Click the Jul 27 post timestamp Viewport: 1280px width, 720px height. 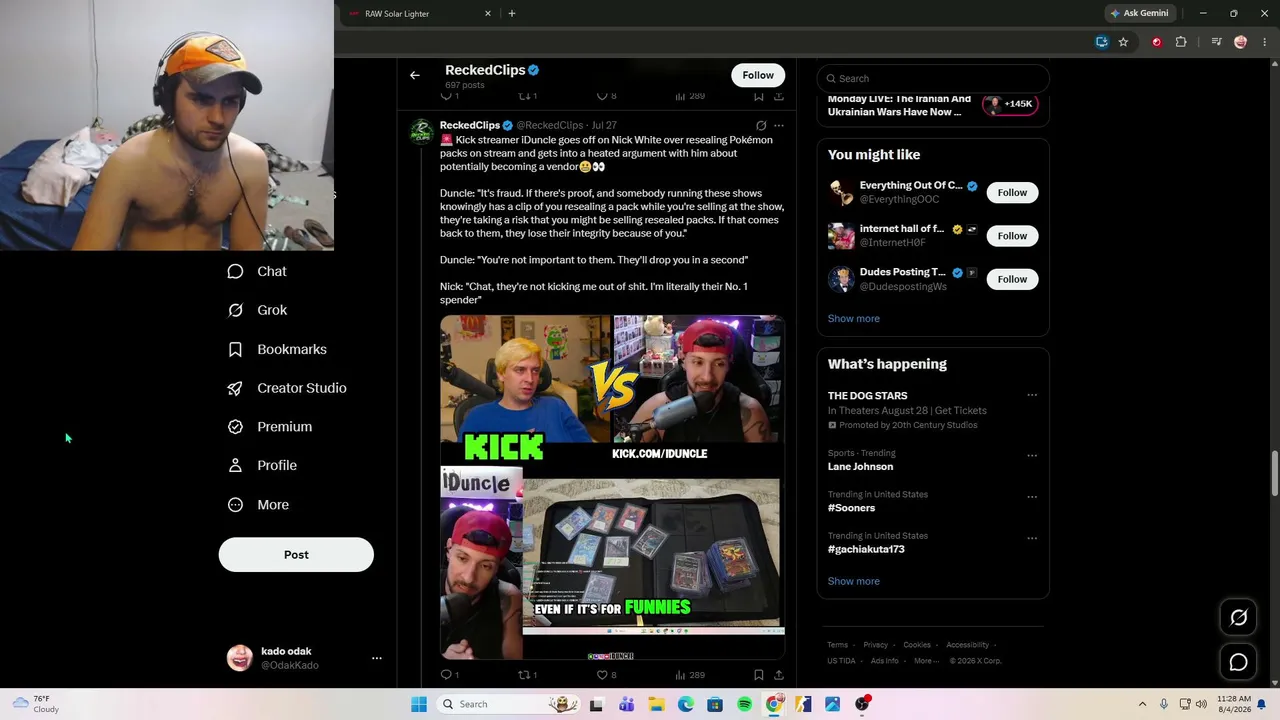tap(604, 126)
